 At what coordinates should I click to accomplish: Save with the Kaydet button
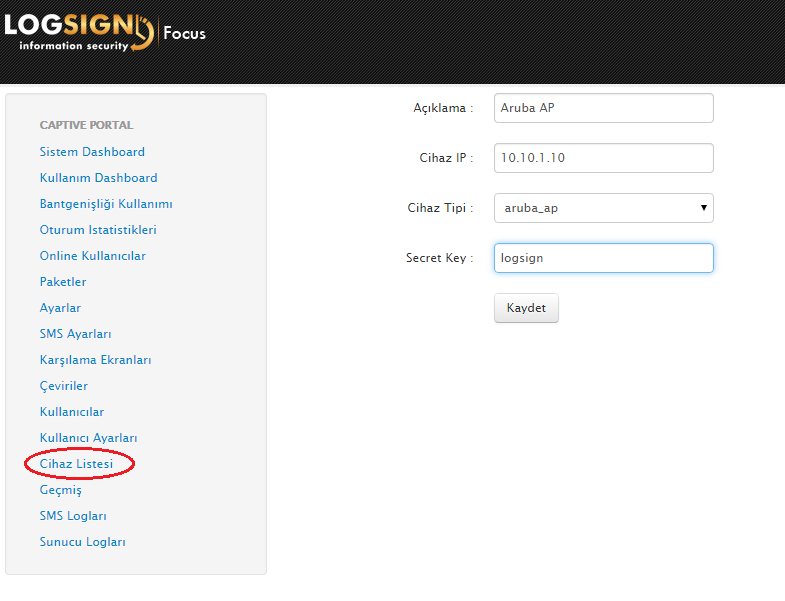pos(526,308)
